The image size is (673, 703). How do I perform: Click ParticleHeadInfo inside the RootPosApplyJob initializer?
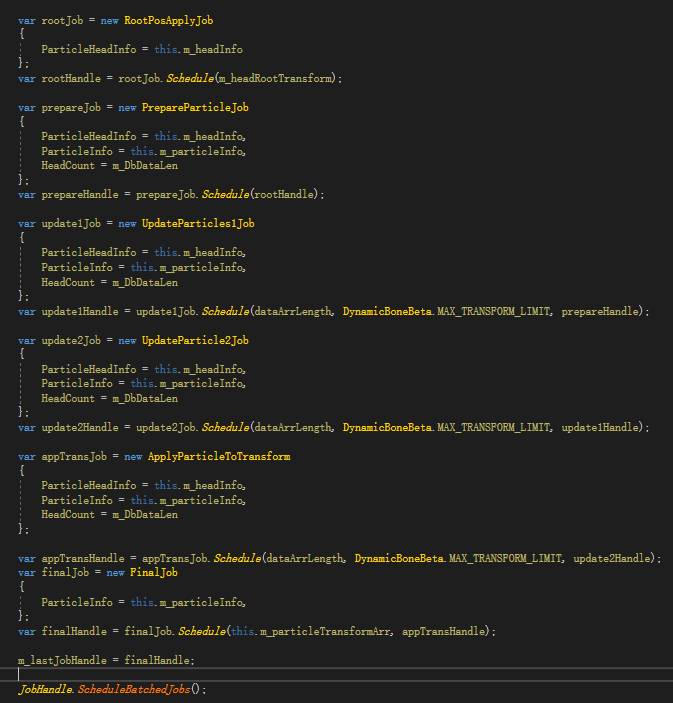89,49
